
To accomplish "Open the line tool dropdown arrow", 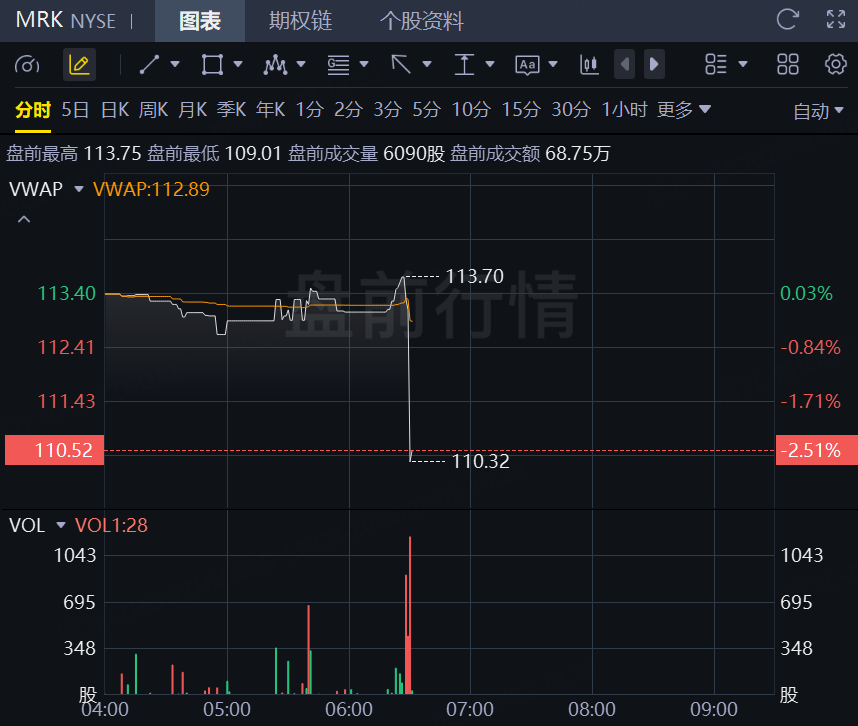I will click(x=175, y=64).
